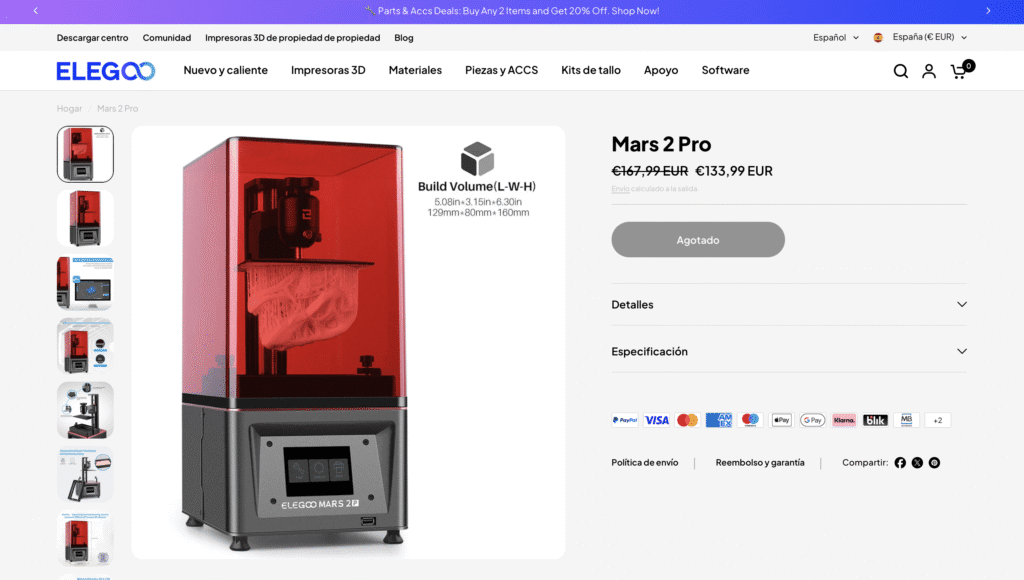Open the España (€ EUR) country selector

click(x=921, y=37)
